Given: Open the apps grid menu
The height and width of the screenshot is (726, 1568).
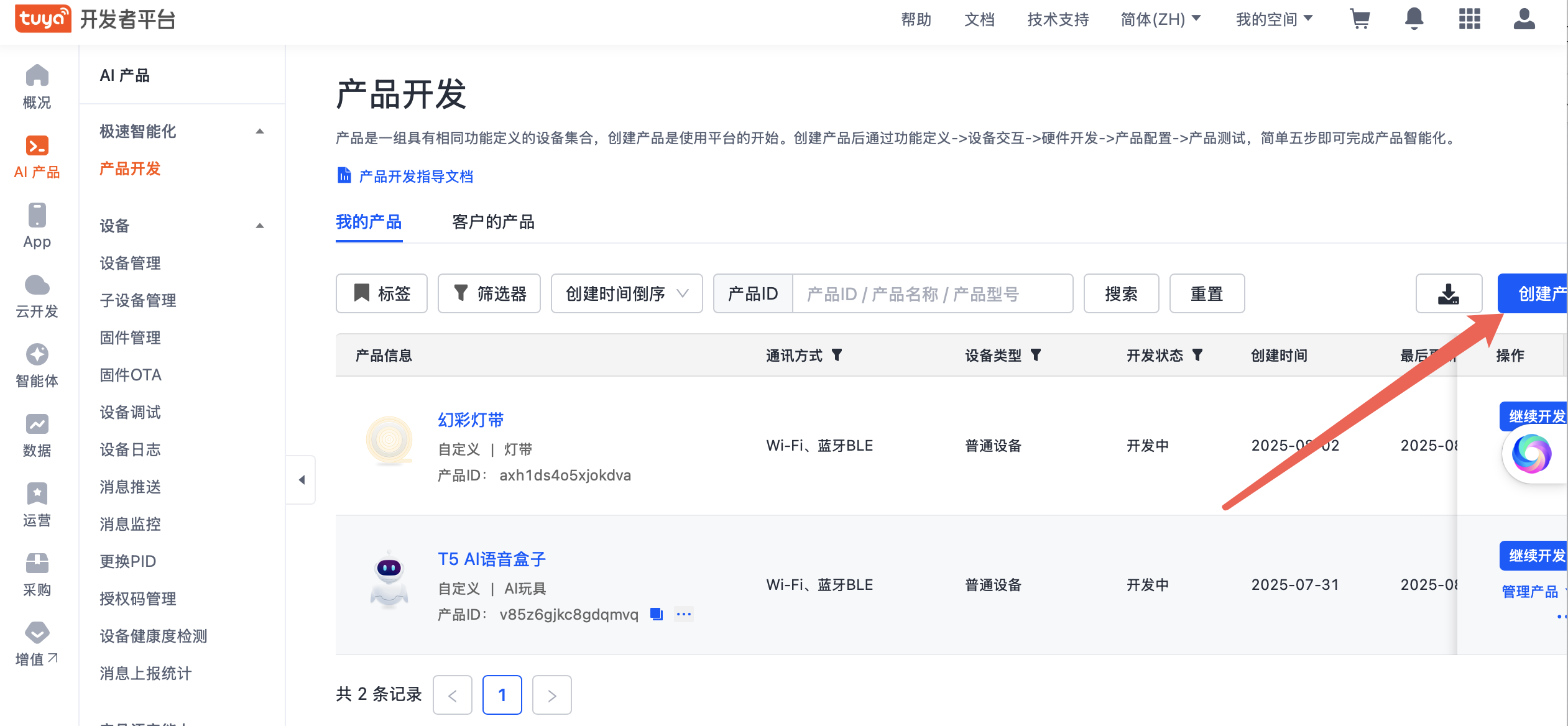Looking at the screenshot, I should point(1469,19).
